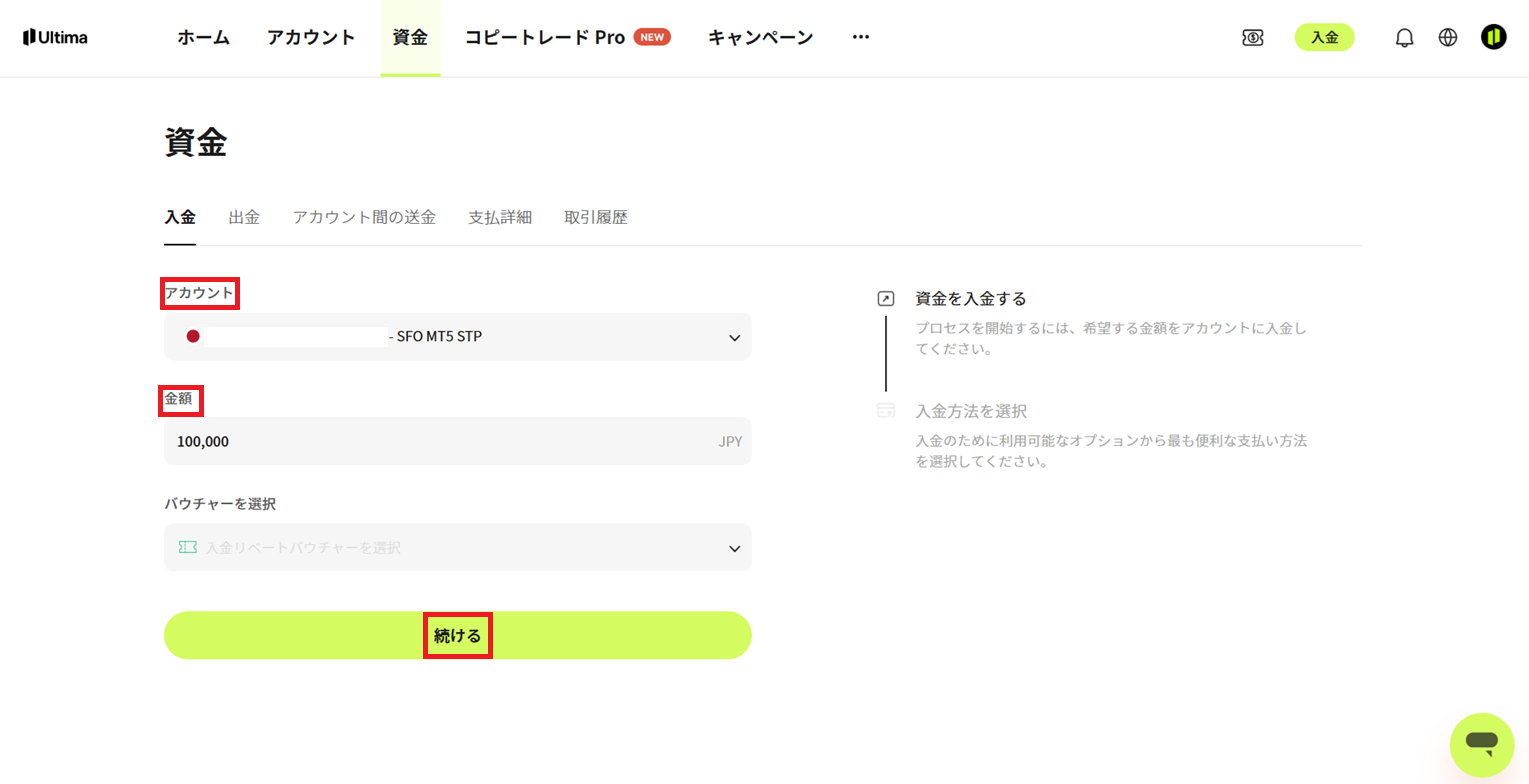Click text beginning 入金のために利用可能な
Screen dimensions: 1529x784
point(1111,451)
